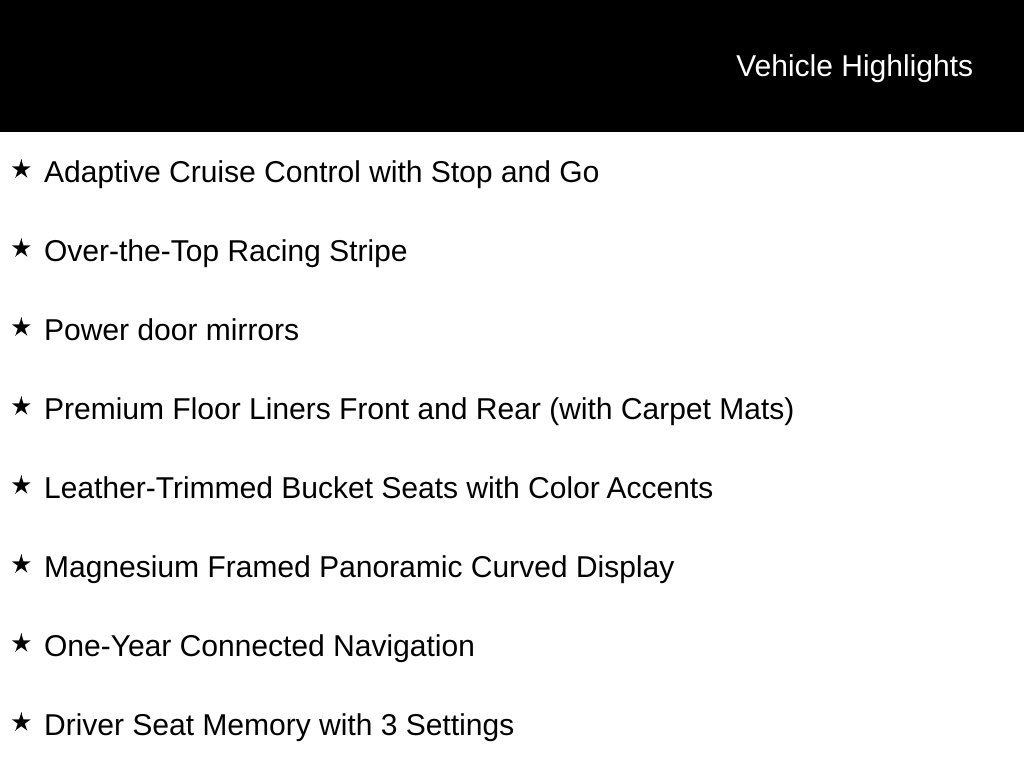
Task: Click the words (with Carpet Mats)
Action: pyautogui.click(x=671, y=410)
